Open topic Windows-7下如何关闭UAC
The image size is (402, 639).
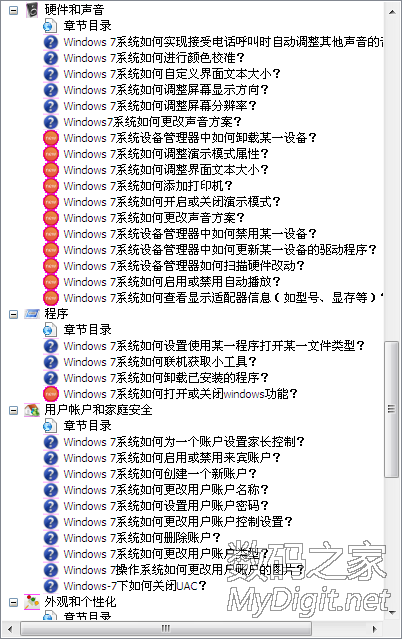click(135, 586)
